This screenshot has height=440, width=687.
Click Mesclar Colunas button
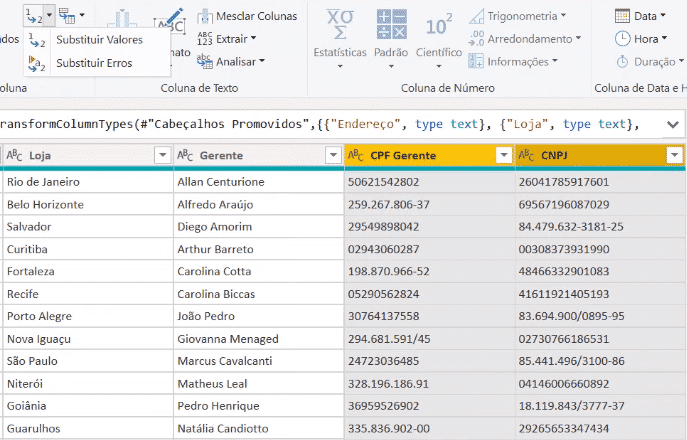coord(247,16)
